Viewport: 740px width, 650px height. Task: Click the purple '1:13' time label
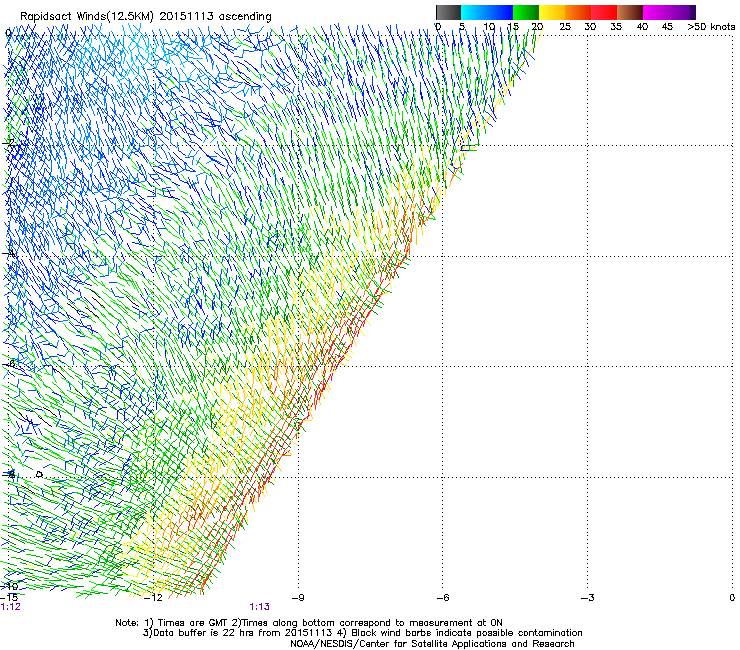coord(260,607)
